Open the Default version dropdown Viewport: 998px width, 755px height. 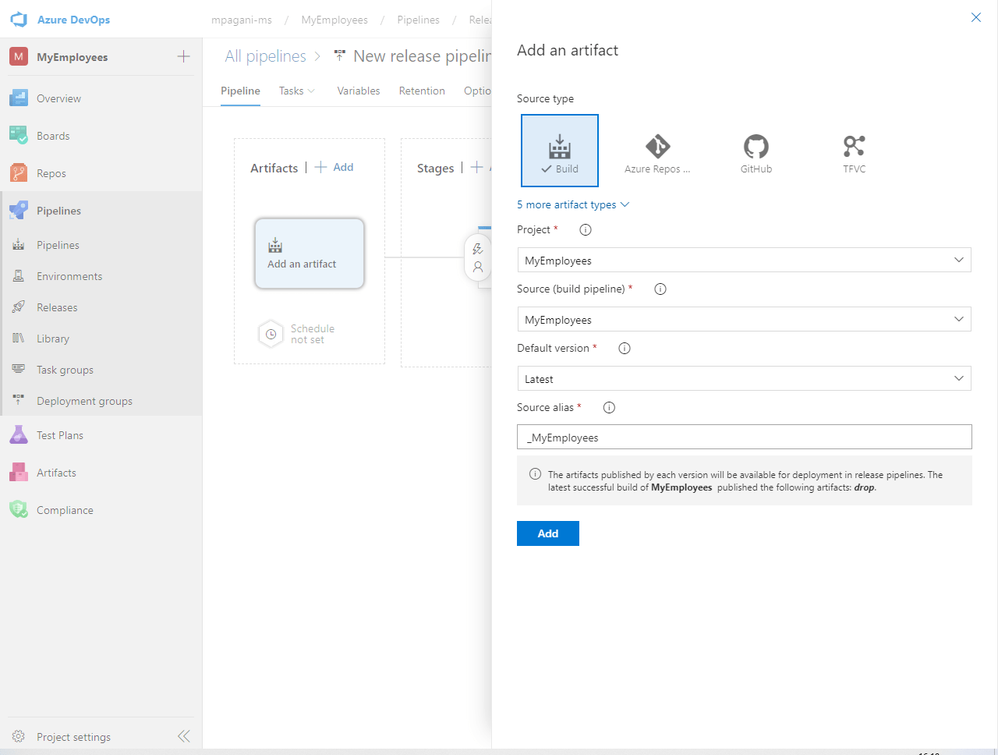click(744, 378)
